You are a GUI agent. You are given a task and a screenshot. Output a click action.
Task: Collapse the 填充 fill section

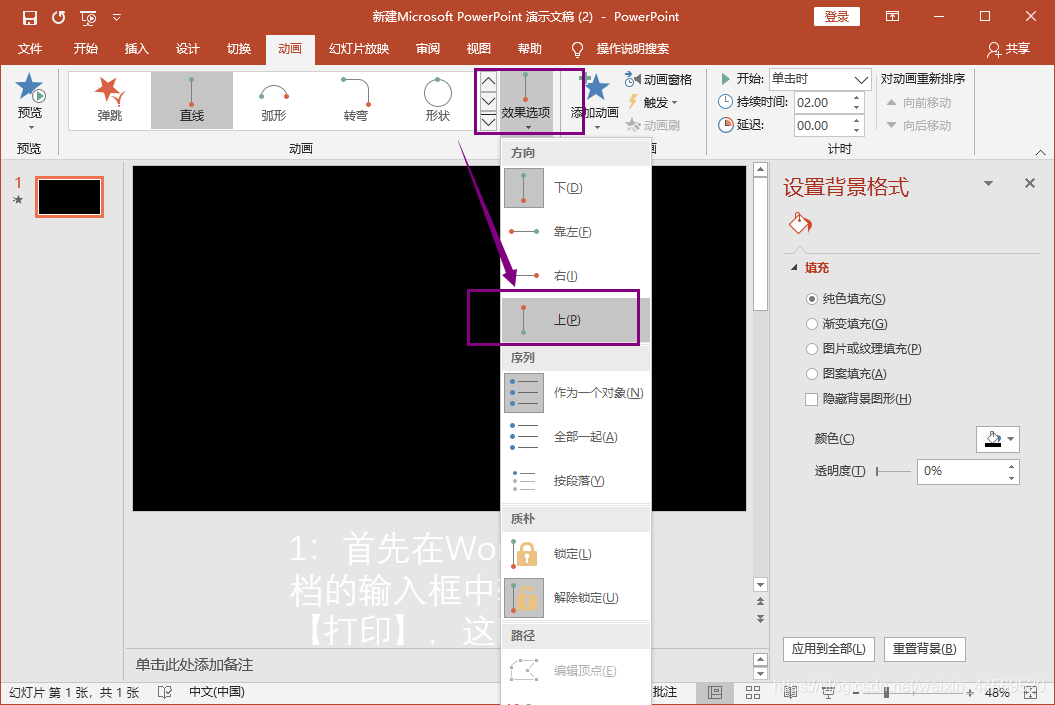tap(795, 267)
